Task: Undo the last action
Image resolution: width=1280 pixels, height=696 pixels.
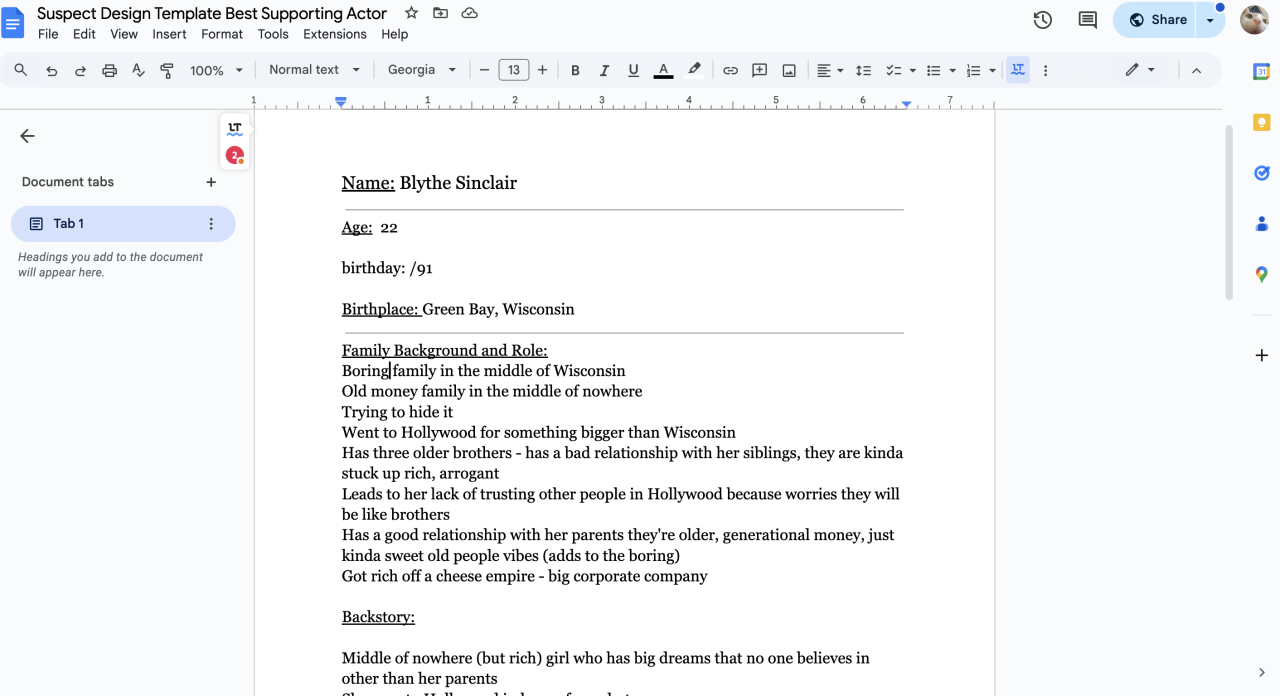Action: 52,70
